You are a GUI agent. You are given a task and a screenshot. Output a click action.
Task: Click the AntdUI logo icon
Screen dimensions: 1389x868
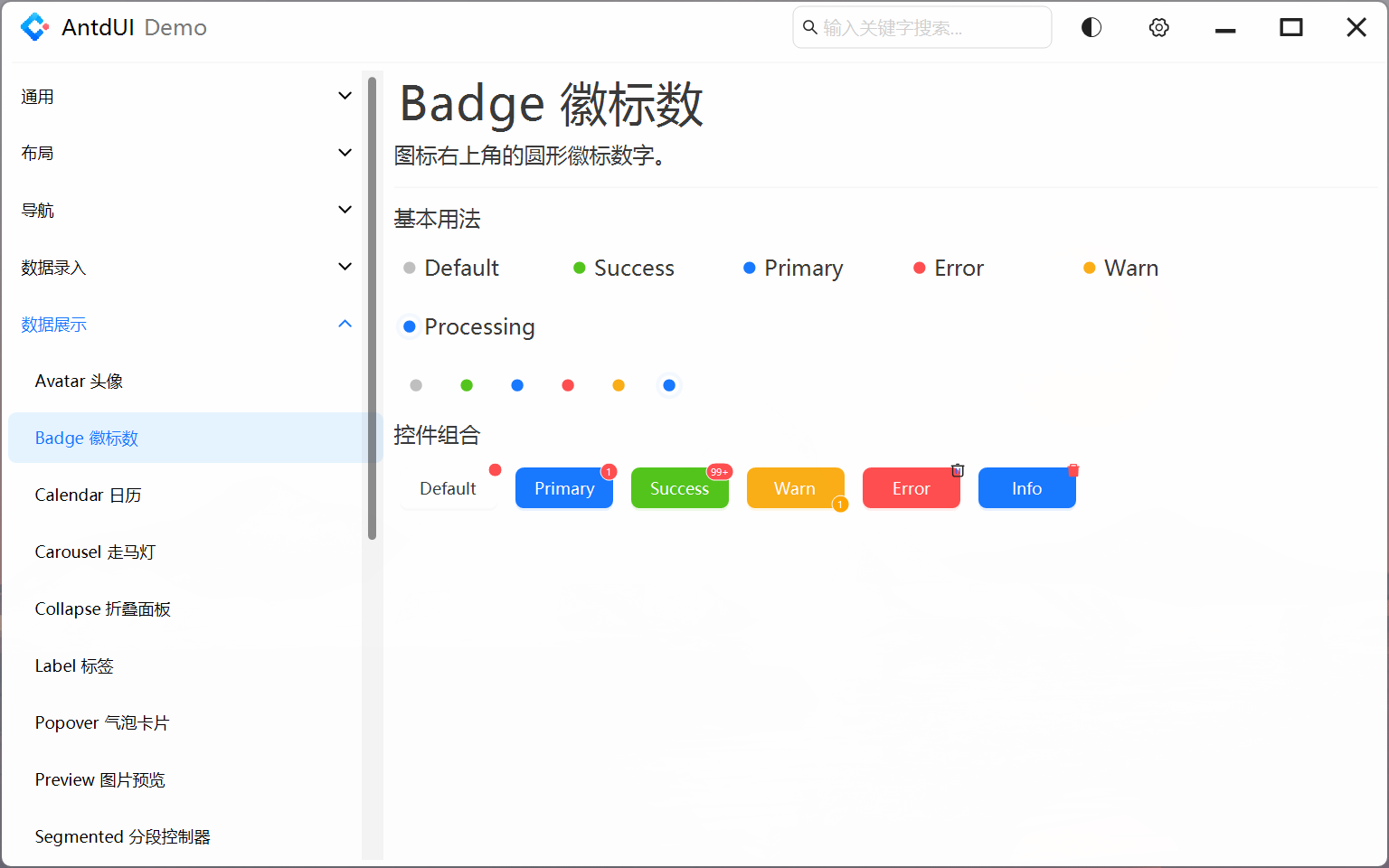34,27
